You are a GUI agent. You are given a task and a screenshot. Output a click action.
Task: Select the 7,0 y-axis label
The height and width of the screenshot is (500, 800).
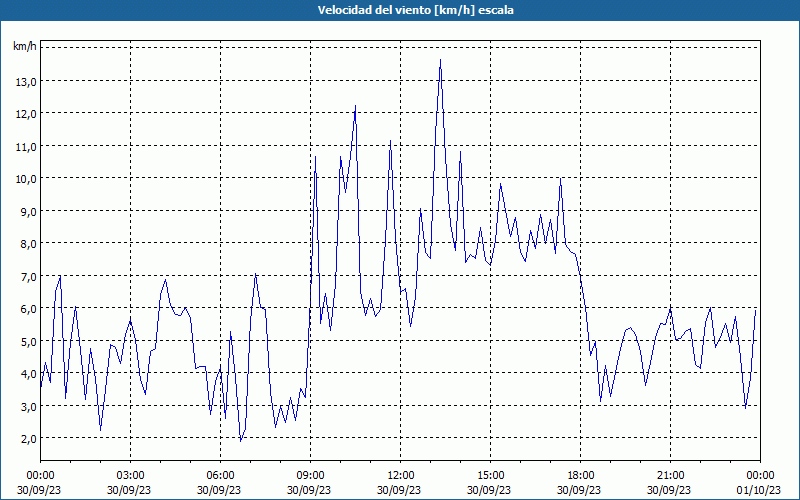[x=29, y=277]
